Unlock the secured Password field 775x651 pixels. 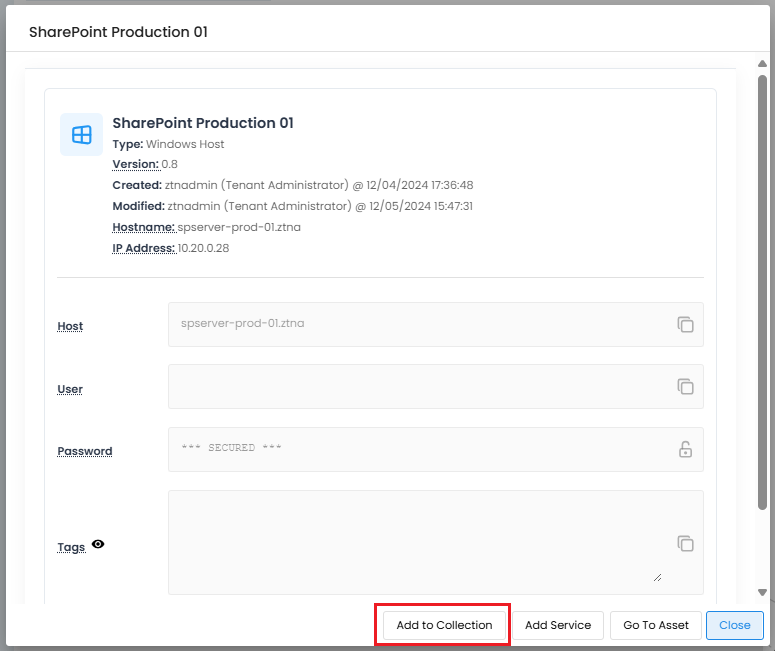685,449
